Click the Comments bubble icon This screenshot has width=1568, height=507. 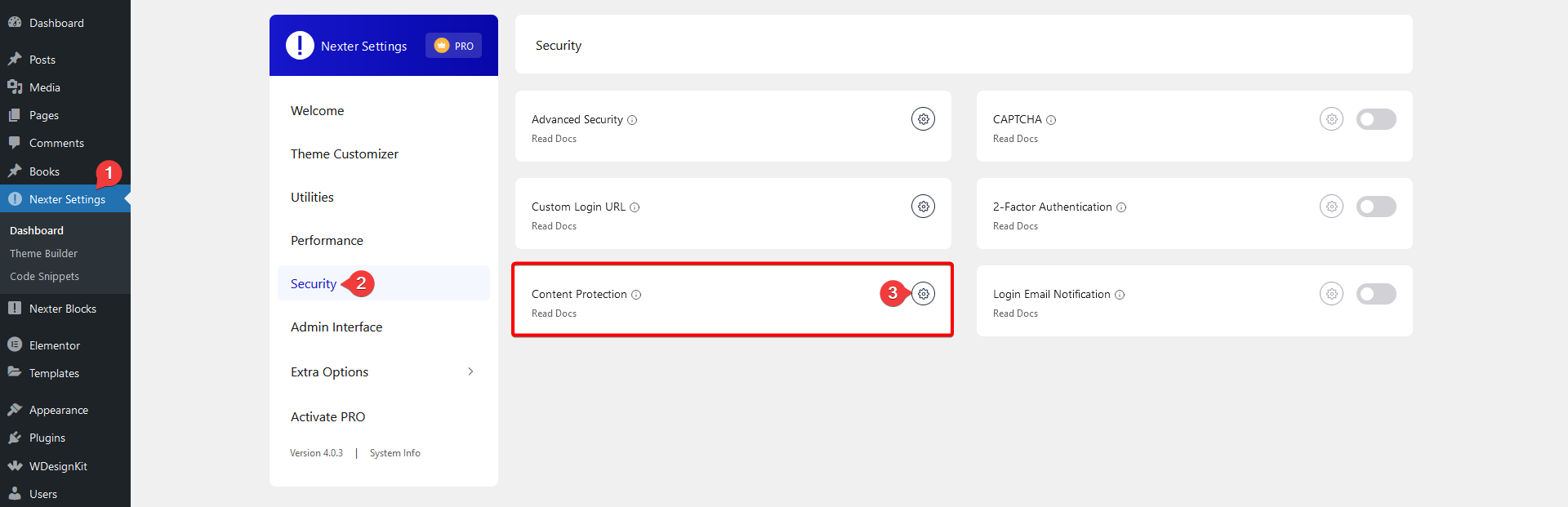(x=15, y=143)
